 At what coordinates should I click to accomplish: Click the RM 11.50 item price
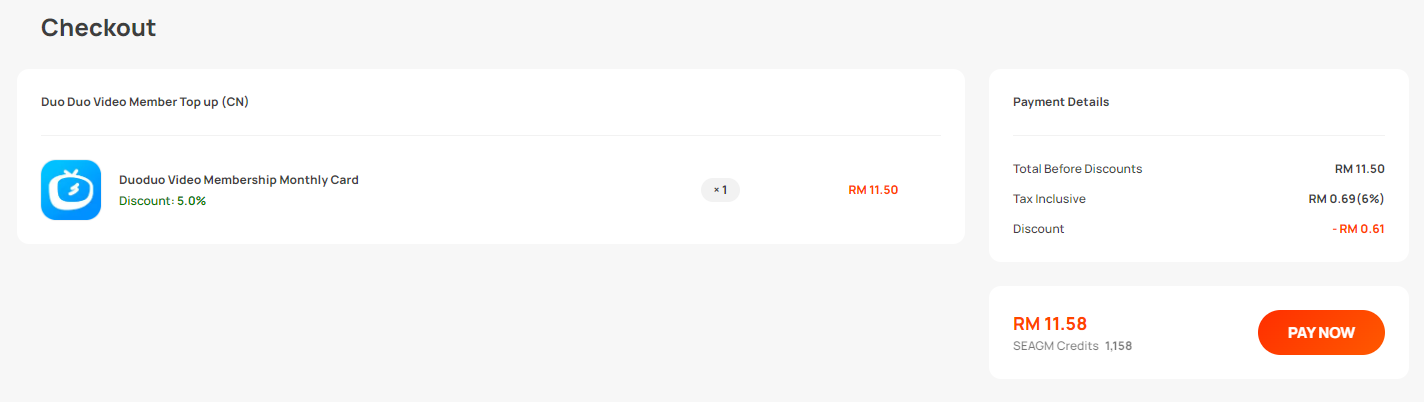(x=873, y=190)
